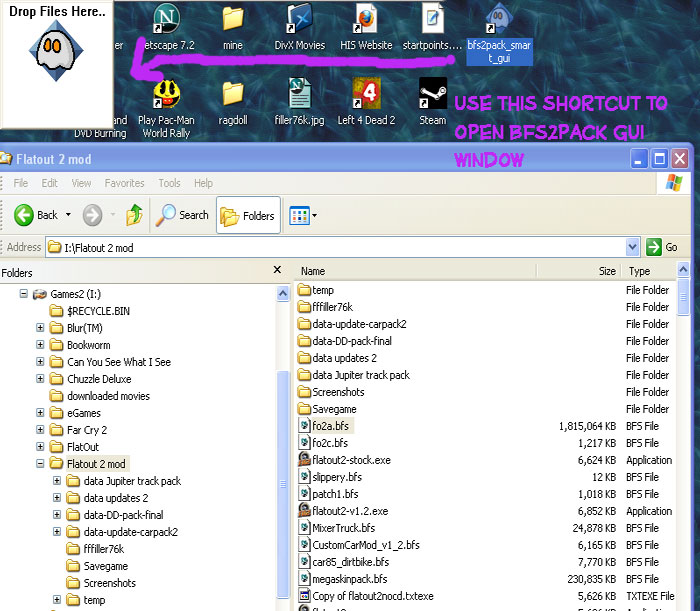Sort by the Type column header
700x611 pixels.
click(649, 271)
